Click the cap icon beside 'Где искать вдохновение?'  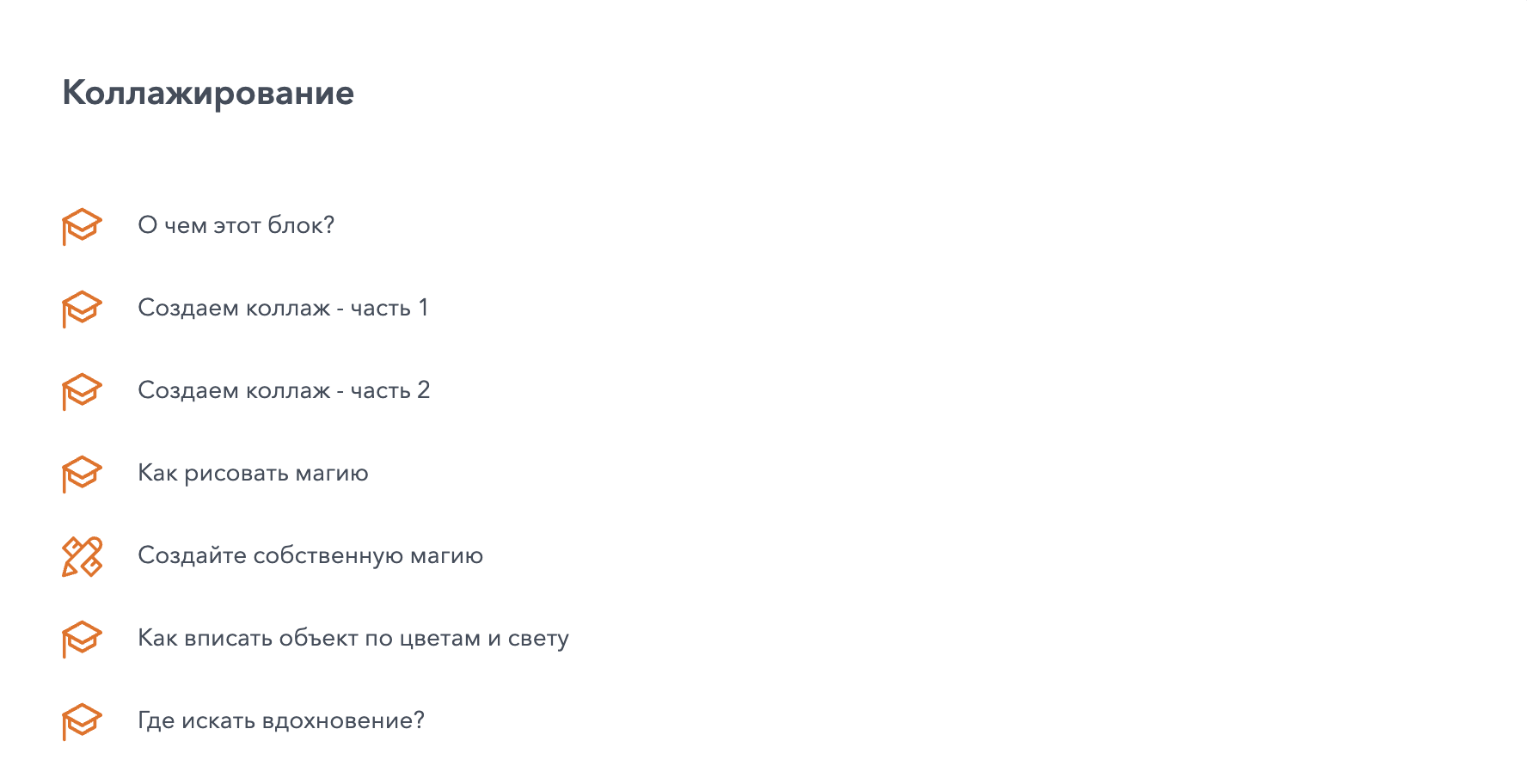(82, 721)
